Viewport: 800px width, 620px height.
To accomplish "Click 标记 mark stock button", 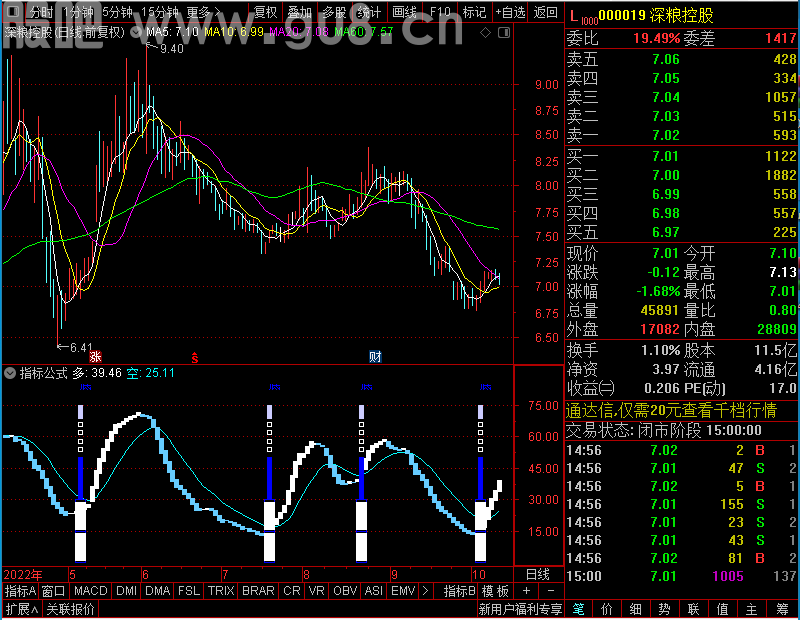I will [x=474, y=12].
